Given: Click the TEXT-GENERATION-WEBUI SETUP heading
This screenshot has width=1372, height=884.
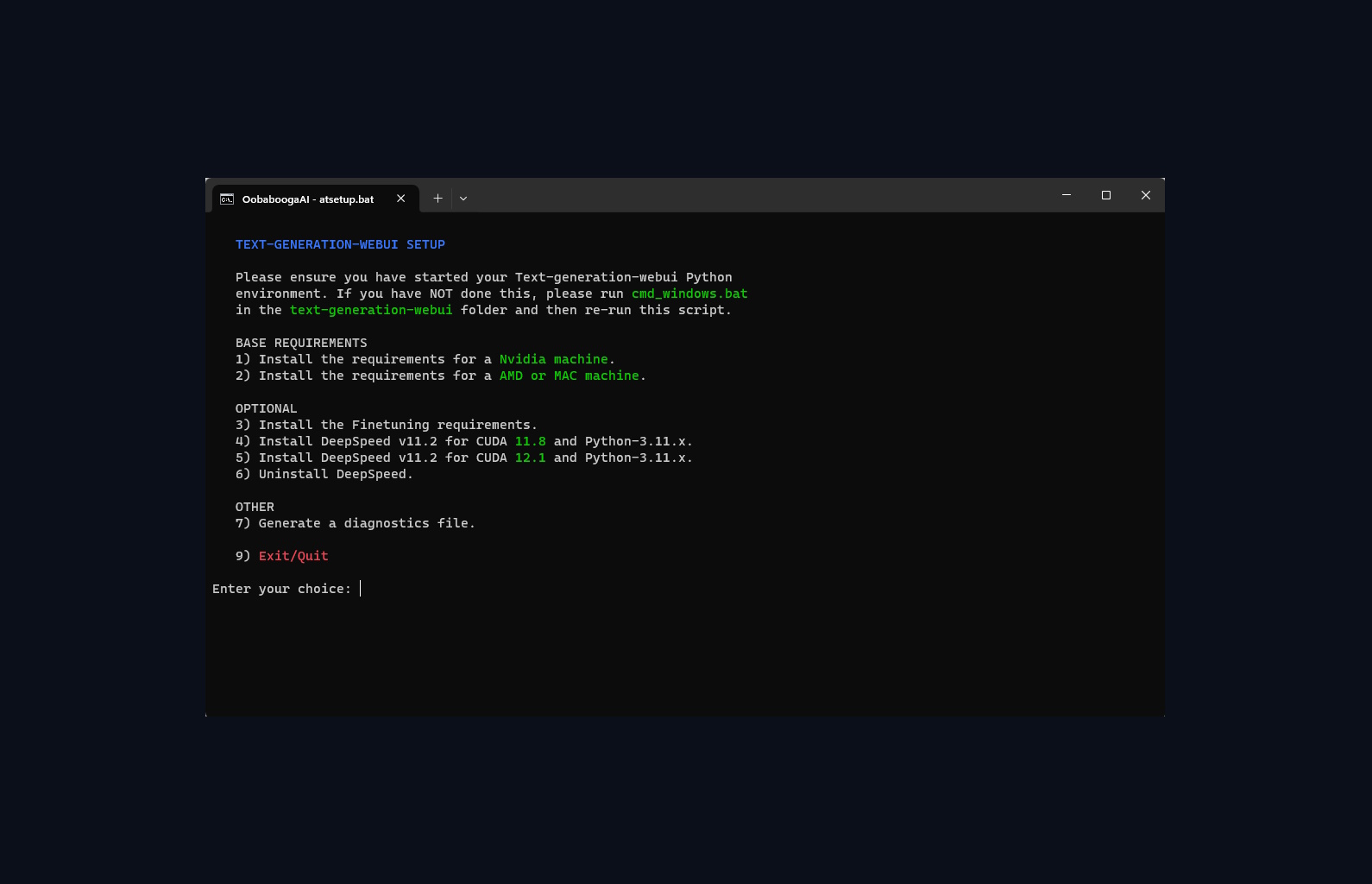Looking at the screenshot, I should 340,244.
